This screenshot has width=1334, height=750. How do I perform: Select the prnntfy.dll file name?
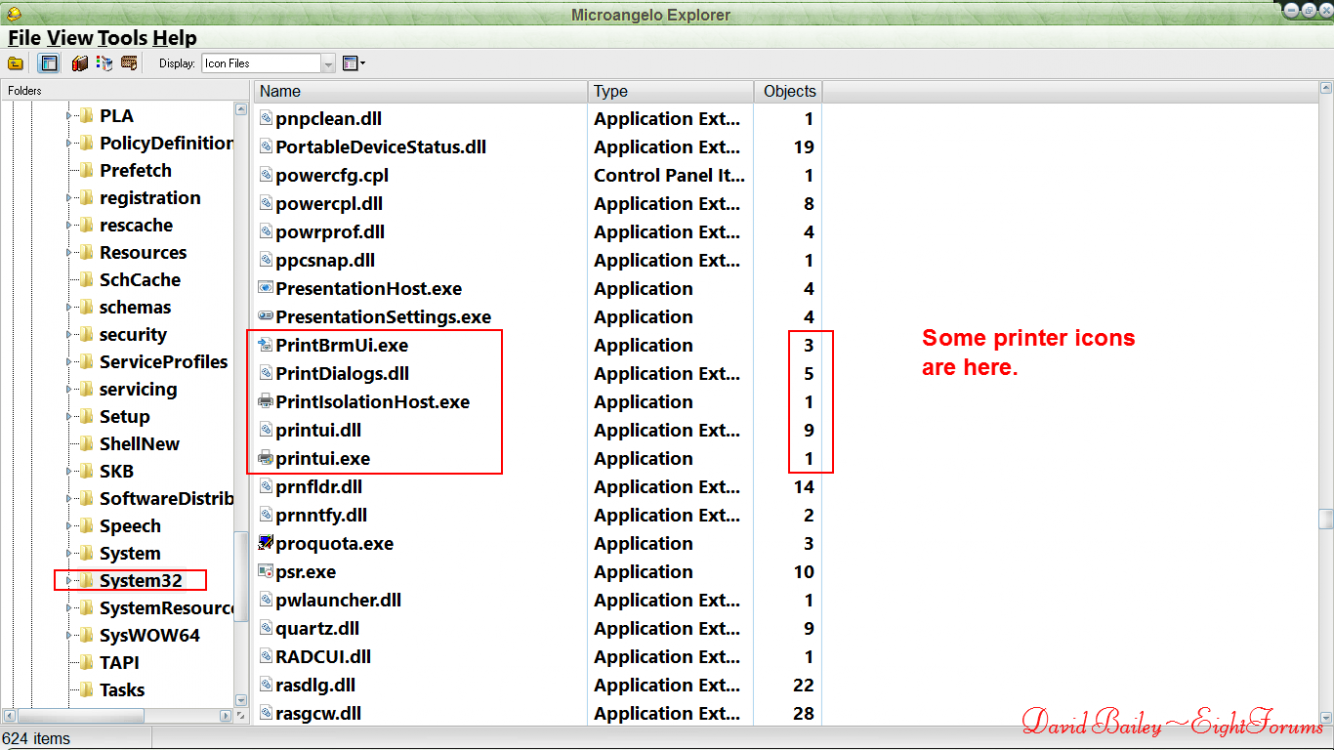click(x=322, y=515)
